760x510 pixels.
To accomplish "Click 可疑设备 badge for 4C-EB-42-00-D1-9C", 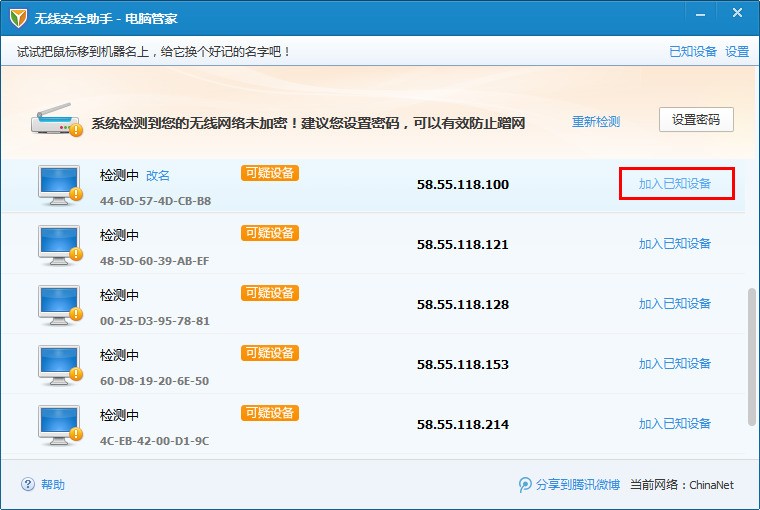I will point(269,414).
